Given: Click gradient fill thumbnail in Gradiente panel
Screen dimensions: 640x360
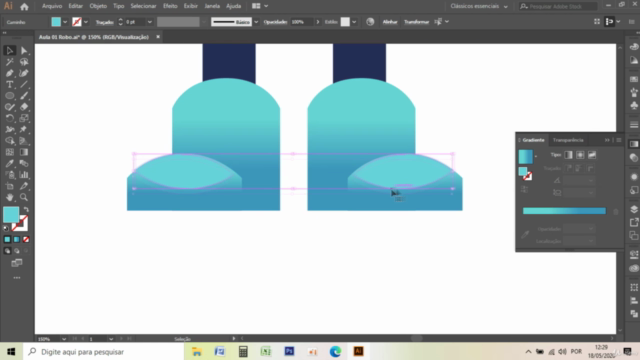Looking at the screenshot, I should (525, 156).
